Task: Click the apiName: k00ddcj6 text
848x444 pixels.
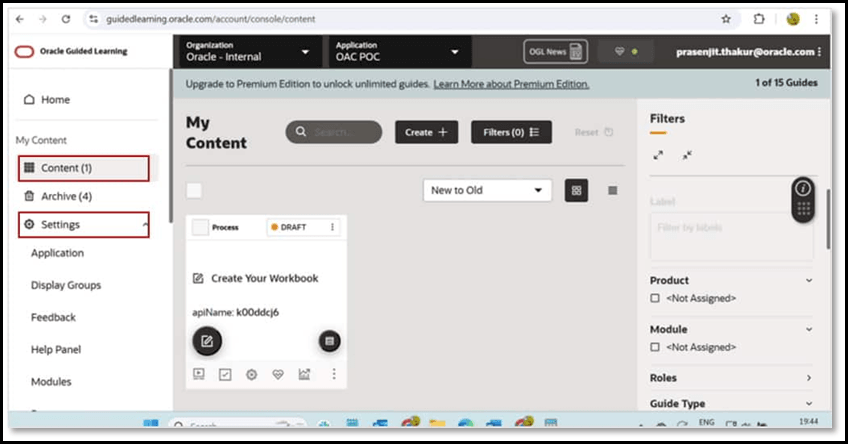Action: pyautogui.click(x=235, y=313)
